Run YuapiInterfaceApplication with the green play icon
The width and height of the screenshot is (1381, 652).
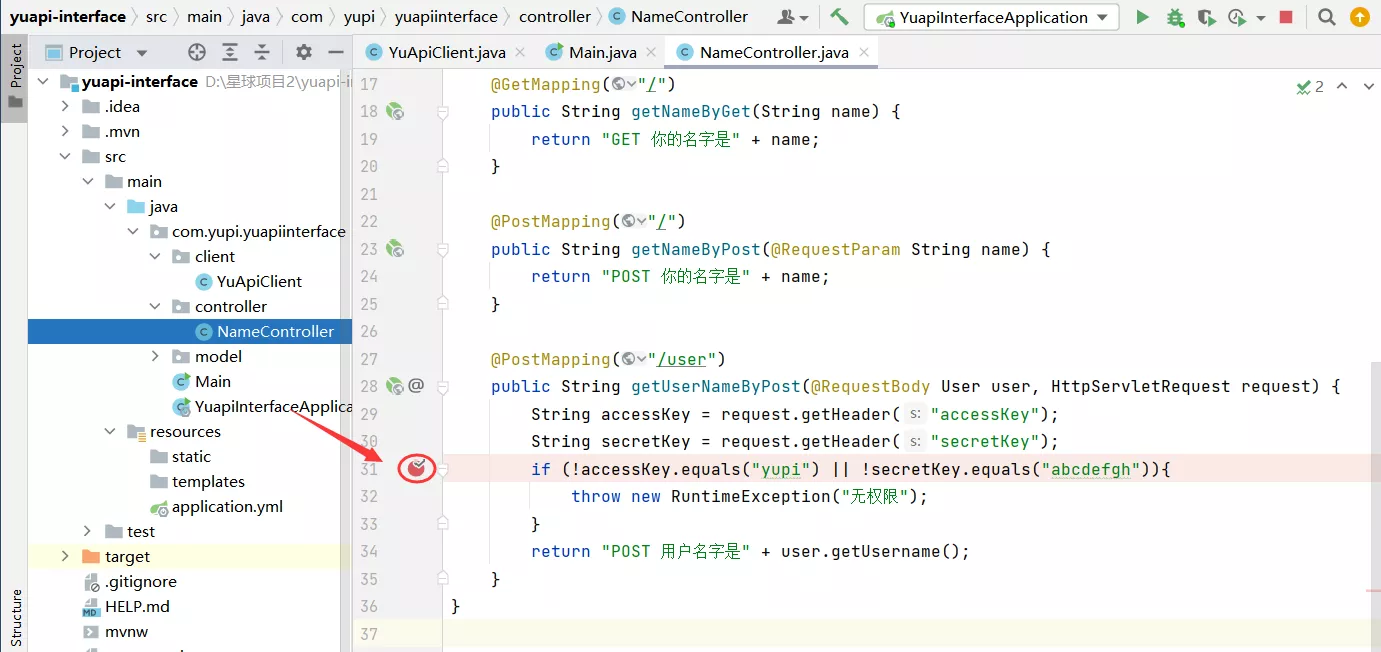1143,17
